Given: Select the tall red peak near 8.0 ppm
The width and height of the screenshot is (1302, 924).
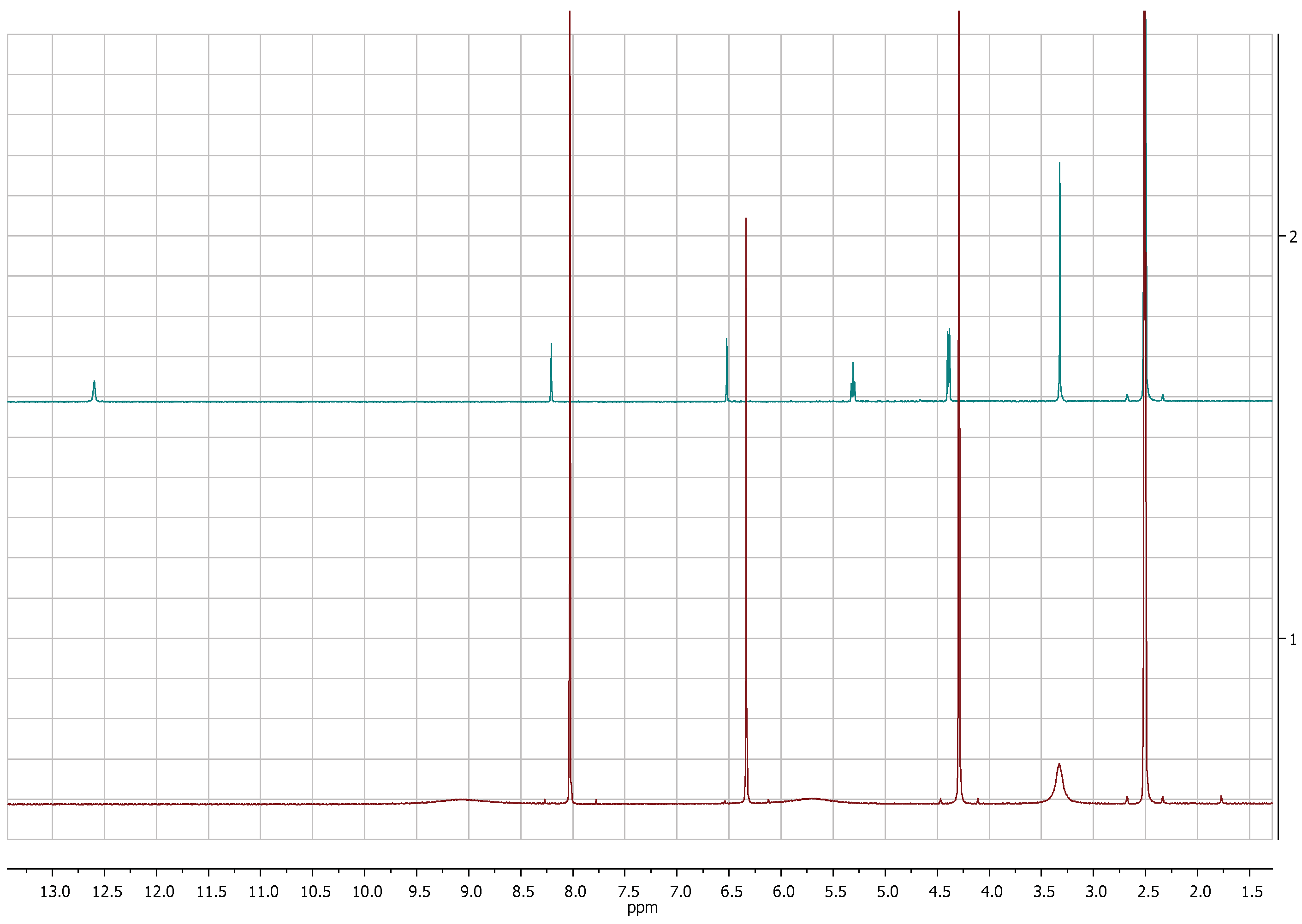Looking at the screenshot, I should (569, 228).
